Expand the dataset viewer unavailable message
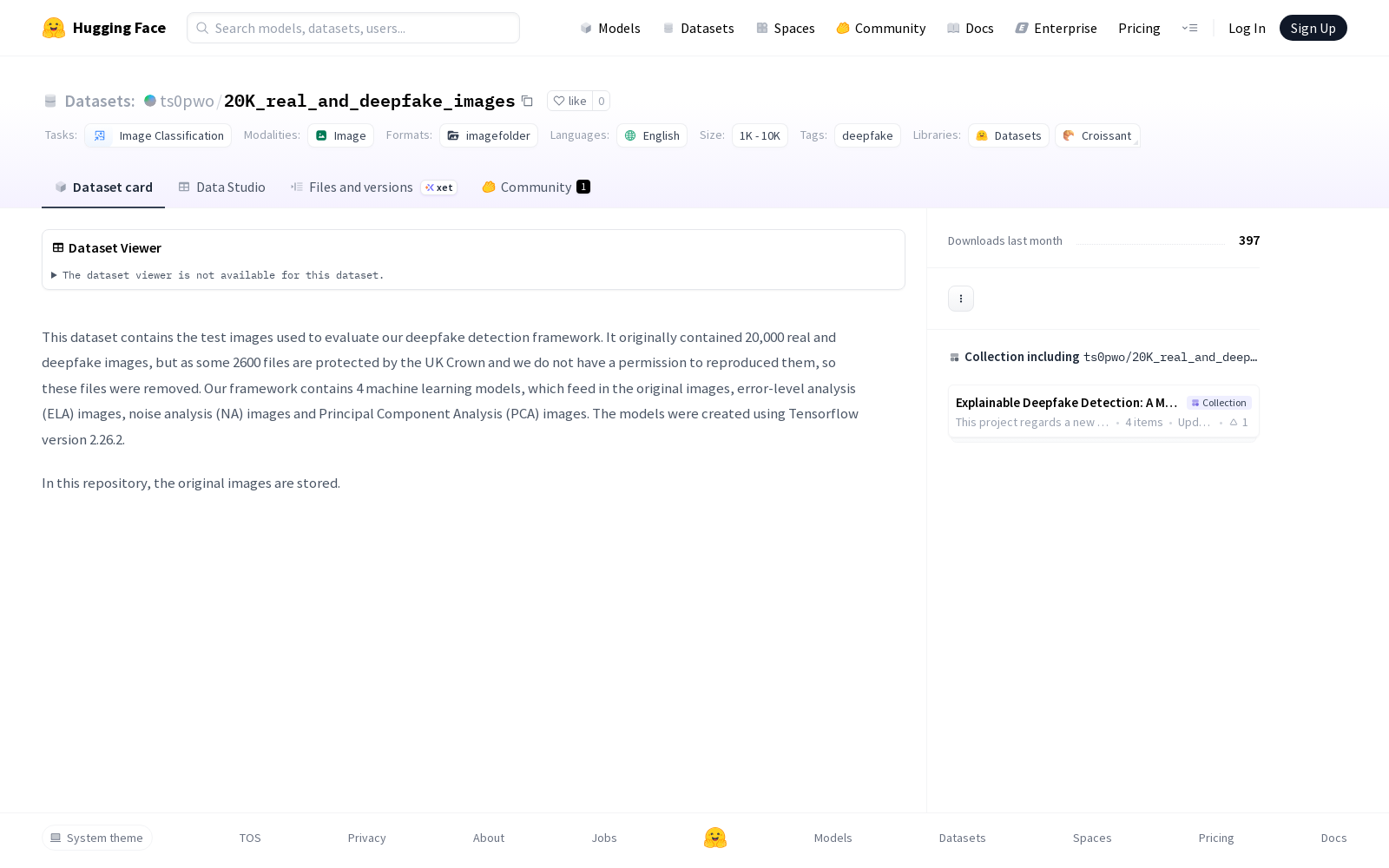 coord(218,275)
